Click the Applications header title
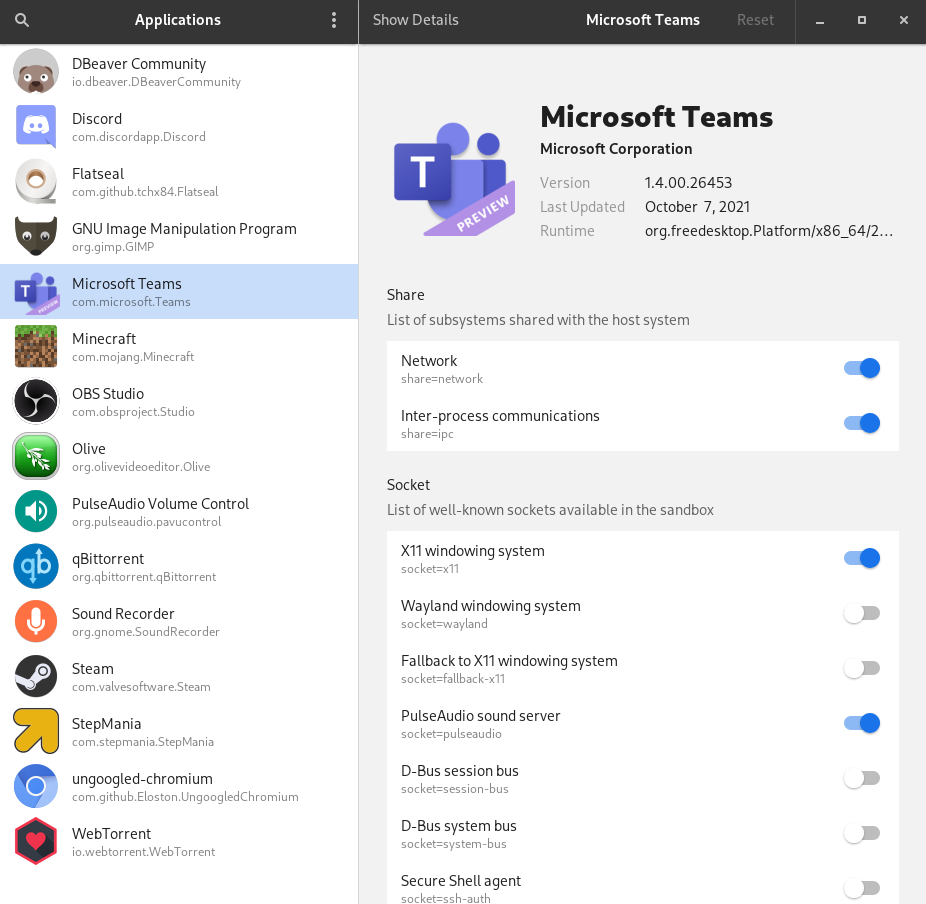This screenshot has height=904, width=926. (178, 20)
